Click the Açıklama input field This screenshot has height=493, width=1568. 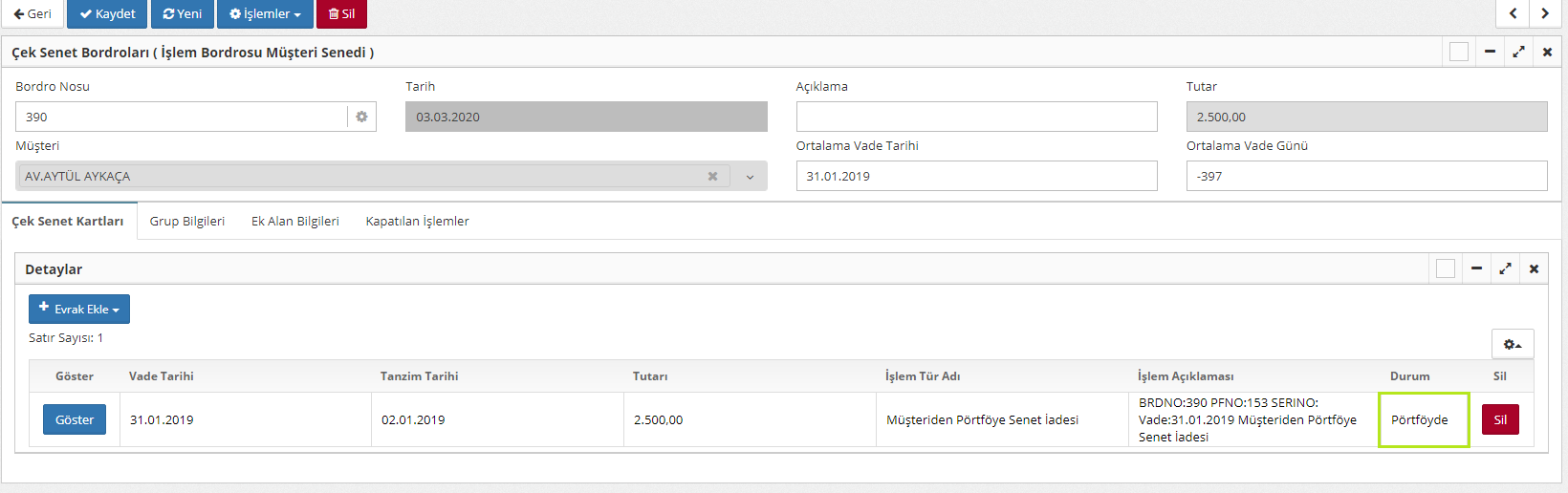coord(976,117)
